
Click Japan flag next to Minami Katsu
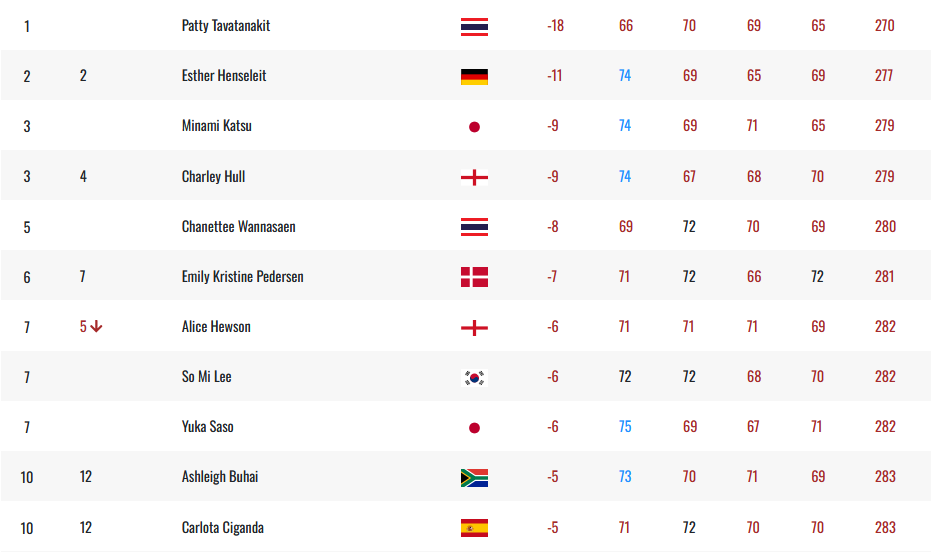[x=474, y=127]
